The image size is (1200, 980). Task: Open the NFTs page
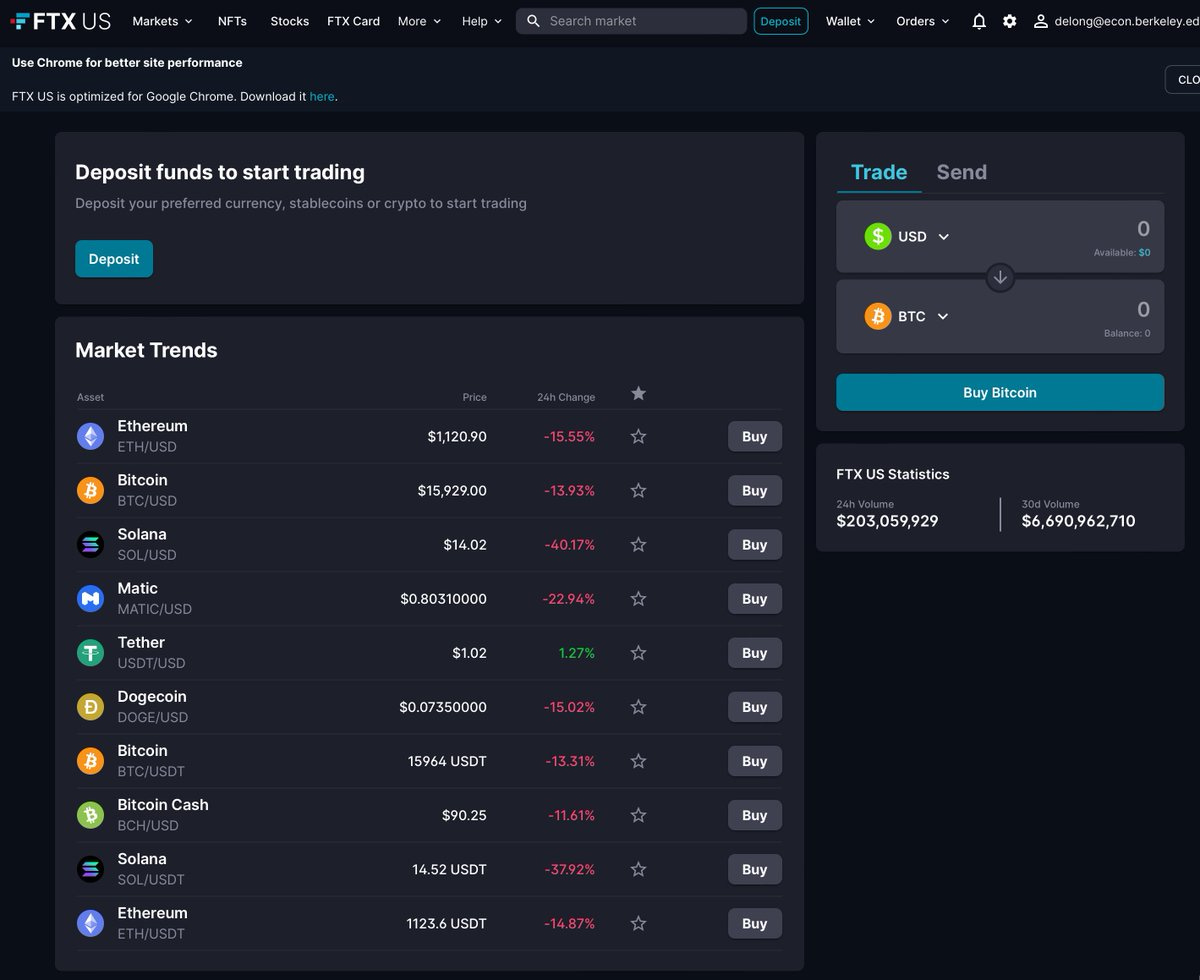[232, 21]
